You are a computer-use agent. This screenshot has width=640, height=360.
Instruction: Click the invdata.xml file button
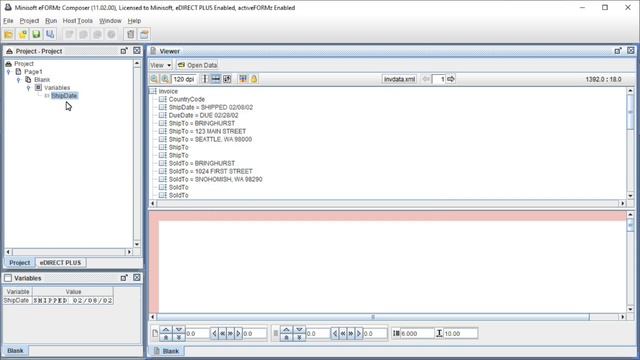400,79
